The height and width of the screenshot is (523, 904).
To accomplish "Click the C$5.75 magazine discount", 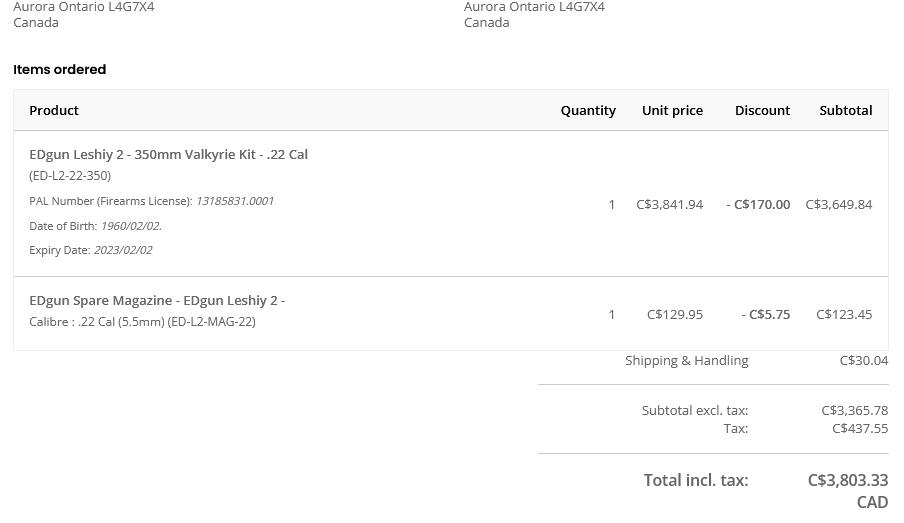I will click(766, 315).
